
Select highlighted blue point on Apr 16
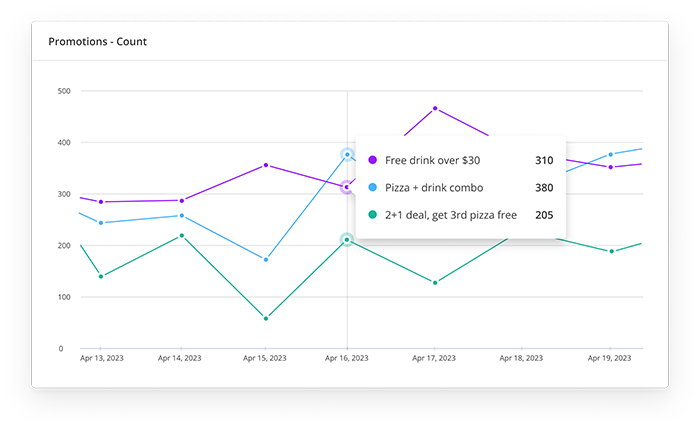347,154
